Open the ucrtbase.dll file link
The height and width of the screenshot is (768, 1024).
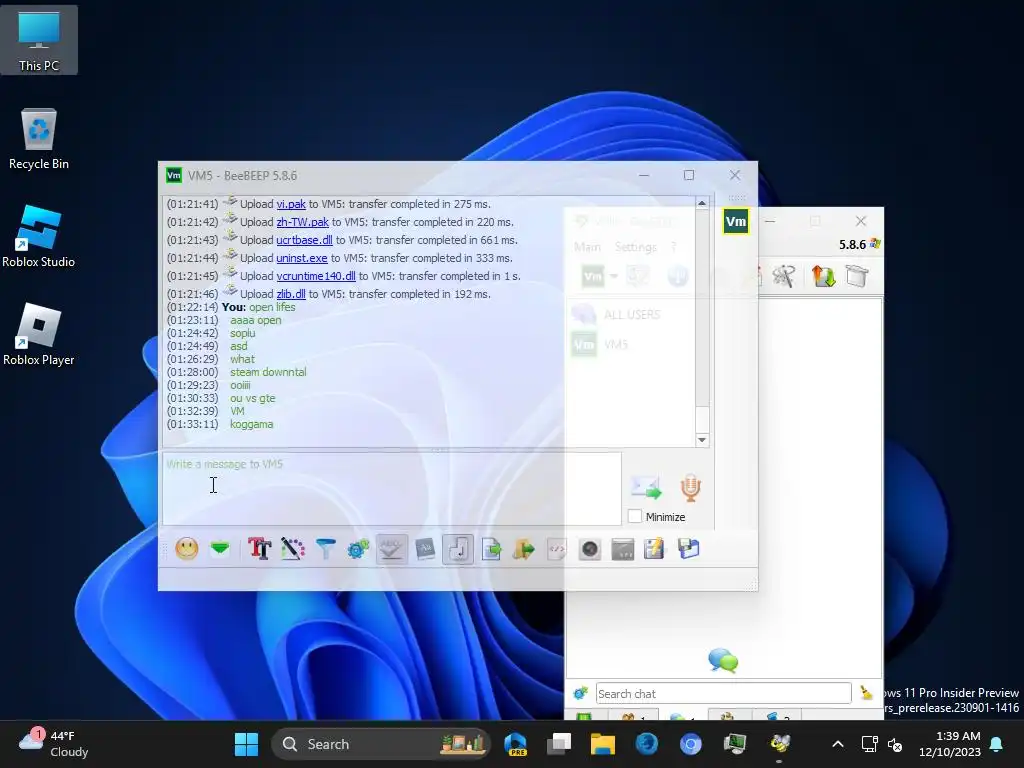[x=304, y=240]
